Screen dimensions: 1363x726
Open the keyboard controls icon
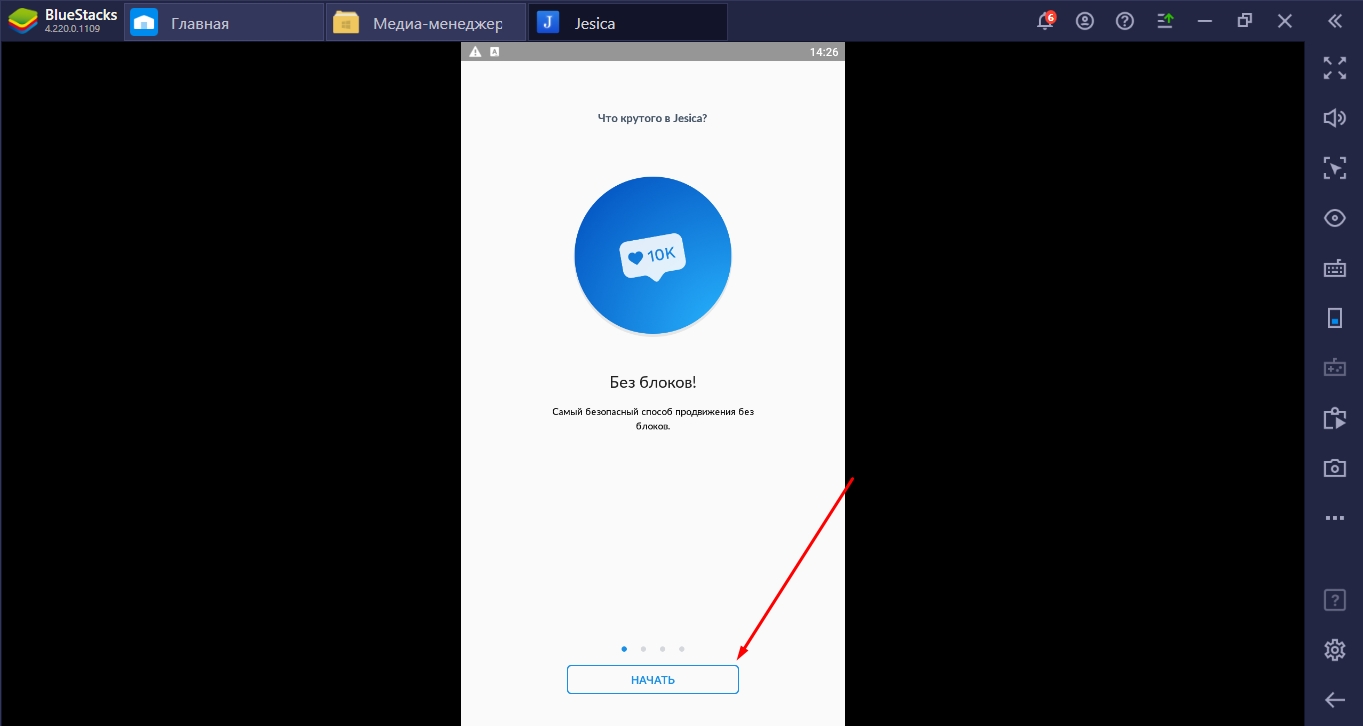[1334, 268]
